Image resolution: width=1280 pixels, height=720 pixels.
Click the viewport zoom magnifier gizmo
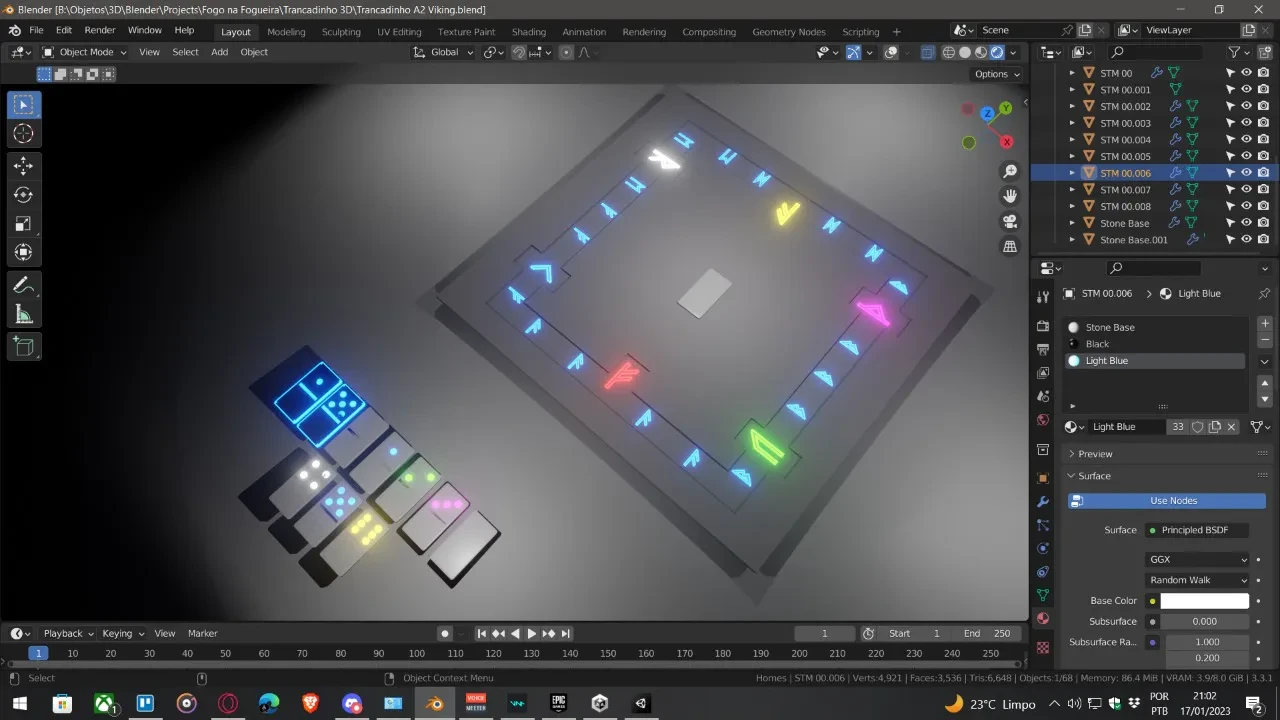[x=1010, y=172]
